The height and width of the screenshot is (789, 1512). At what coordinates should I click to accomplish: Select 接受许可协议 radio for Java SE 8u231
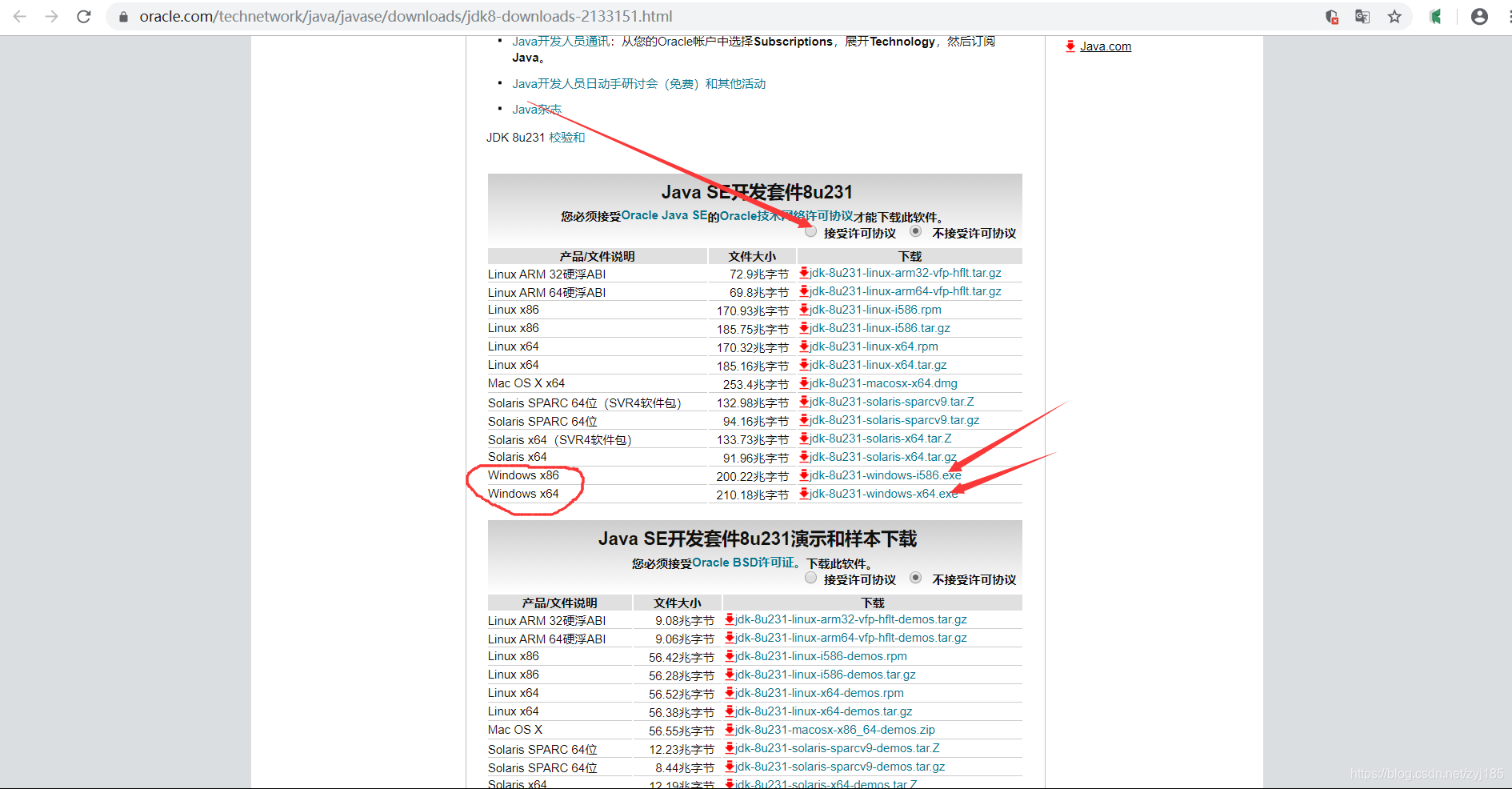(811, 231)
